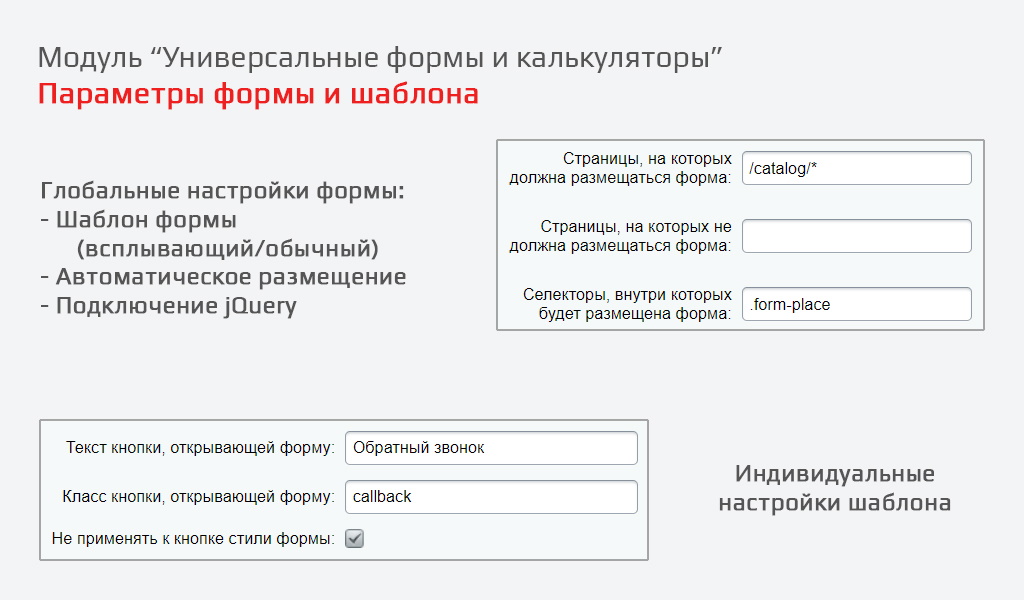Image resolution: width=1024 pixels, height=600 pixels.
Task: Click the checked checkbox at the bottom panel
Action: coord(352,538)
